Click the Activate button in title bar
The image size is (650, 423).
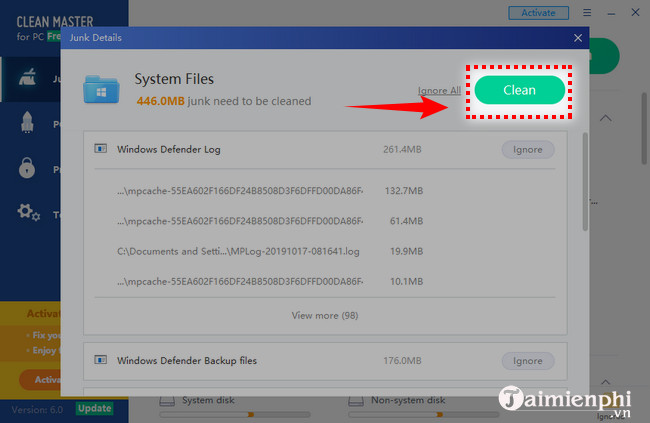[x=538, y=13]
